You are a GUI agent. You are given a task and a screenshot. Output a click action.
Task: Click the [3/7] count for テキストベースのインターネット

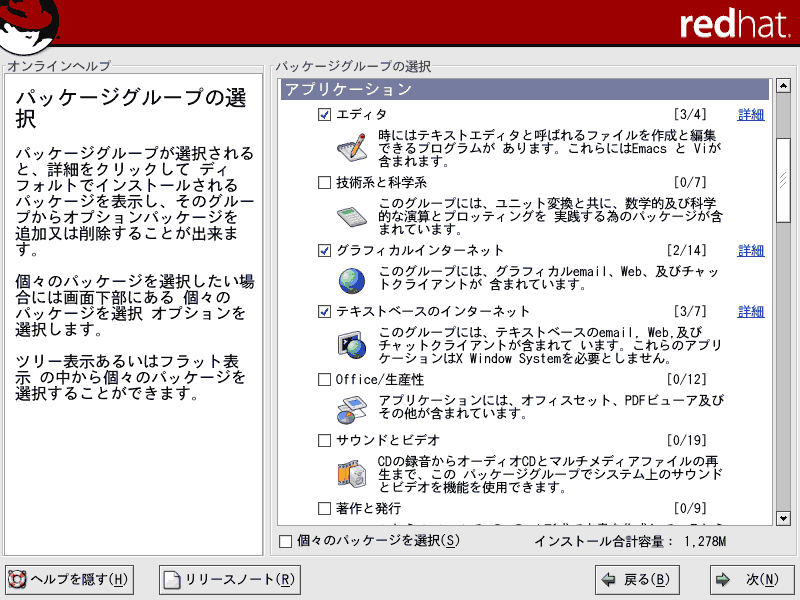click(690, 311)
